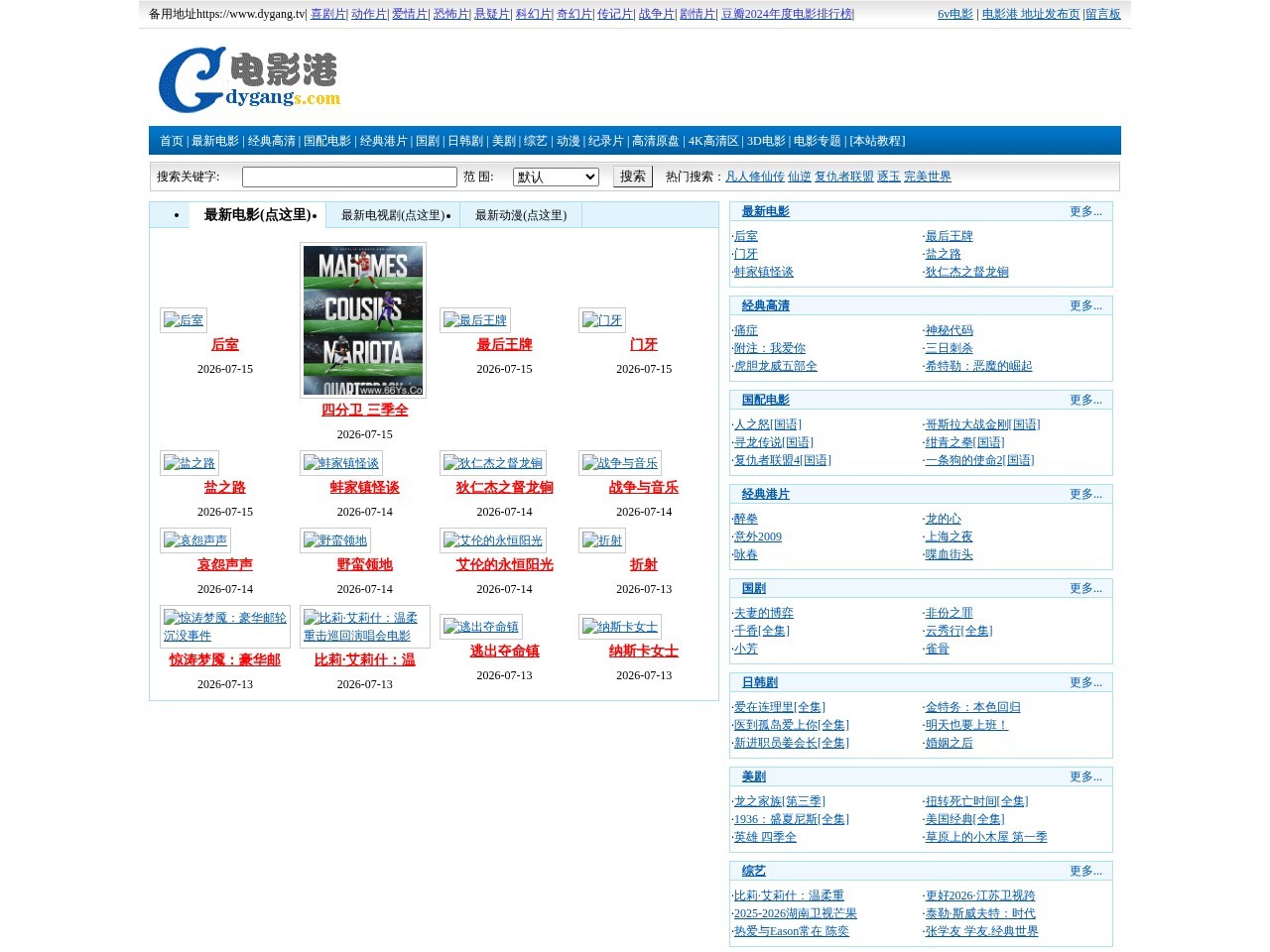Click the red 比莉·艾莉什：温 title
Image resolution: width=1270 pixels, height=952 pixels.
[x=364, y=659]
